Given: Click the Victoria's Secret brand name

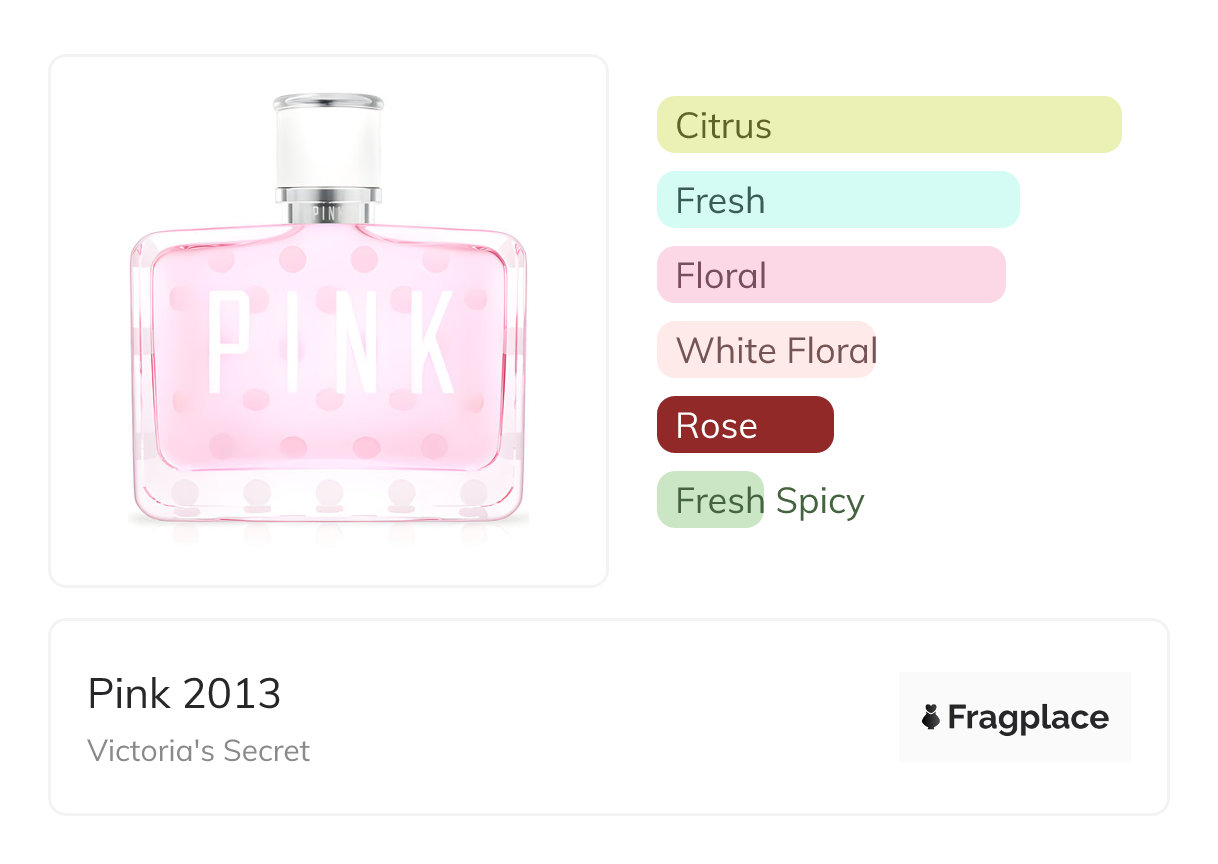Looking at the screenshot, I should 198,750.
